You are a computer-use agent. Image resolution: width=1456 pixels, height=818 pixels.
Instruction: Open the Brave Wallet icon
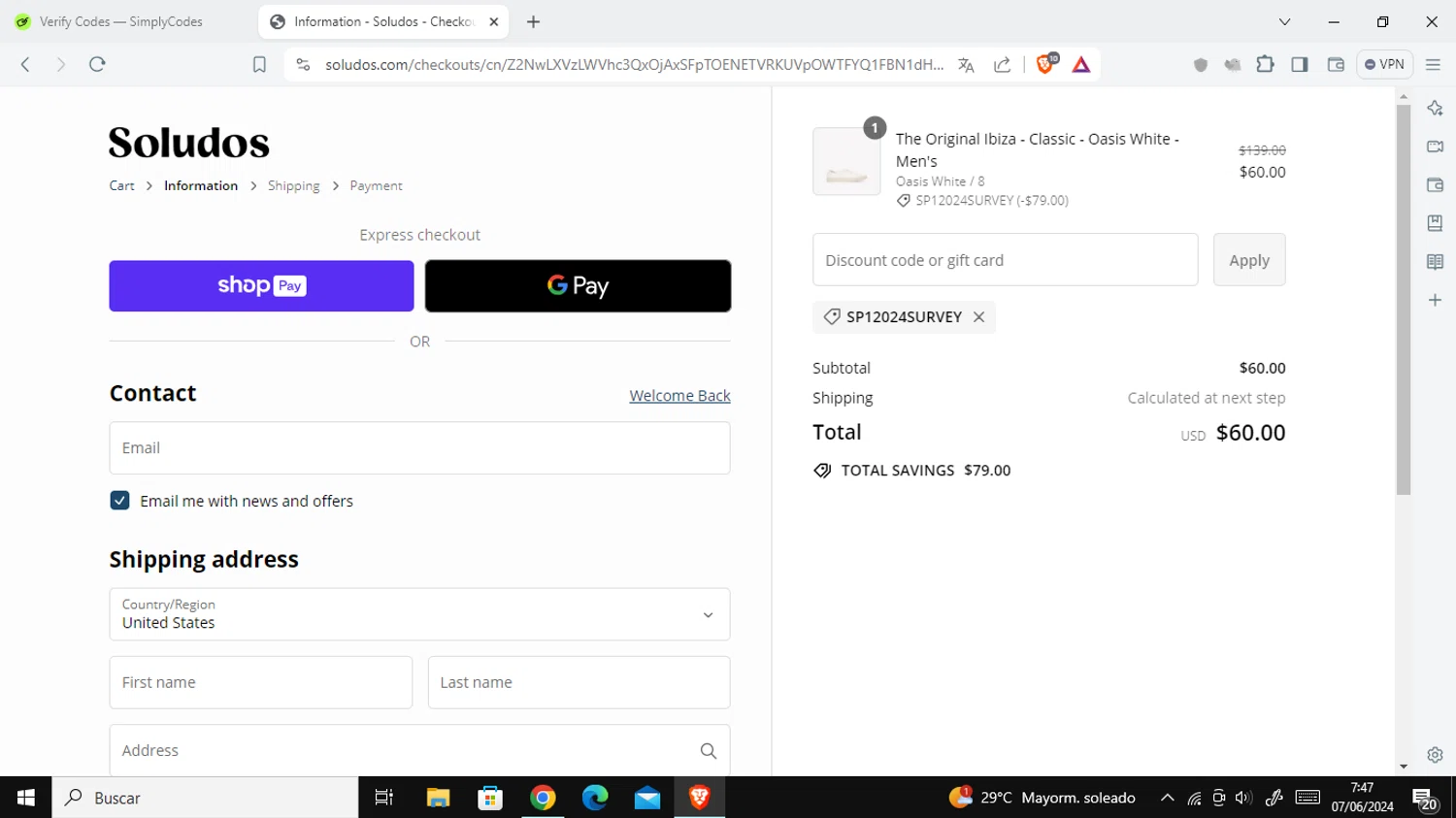pyautogui.click(x=1336, y=64)
